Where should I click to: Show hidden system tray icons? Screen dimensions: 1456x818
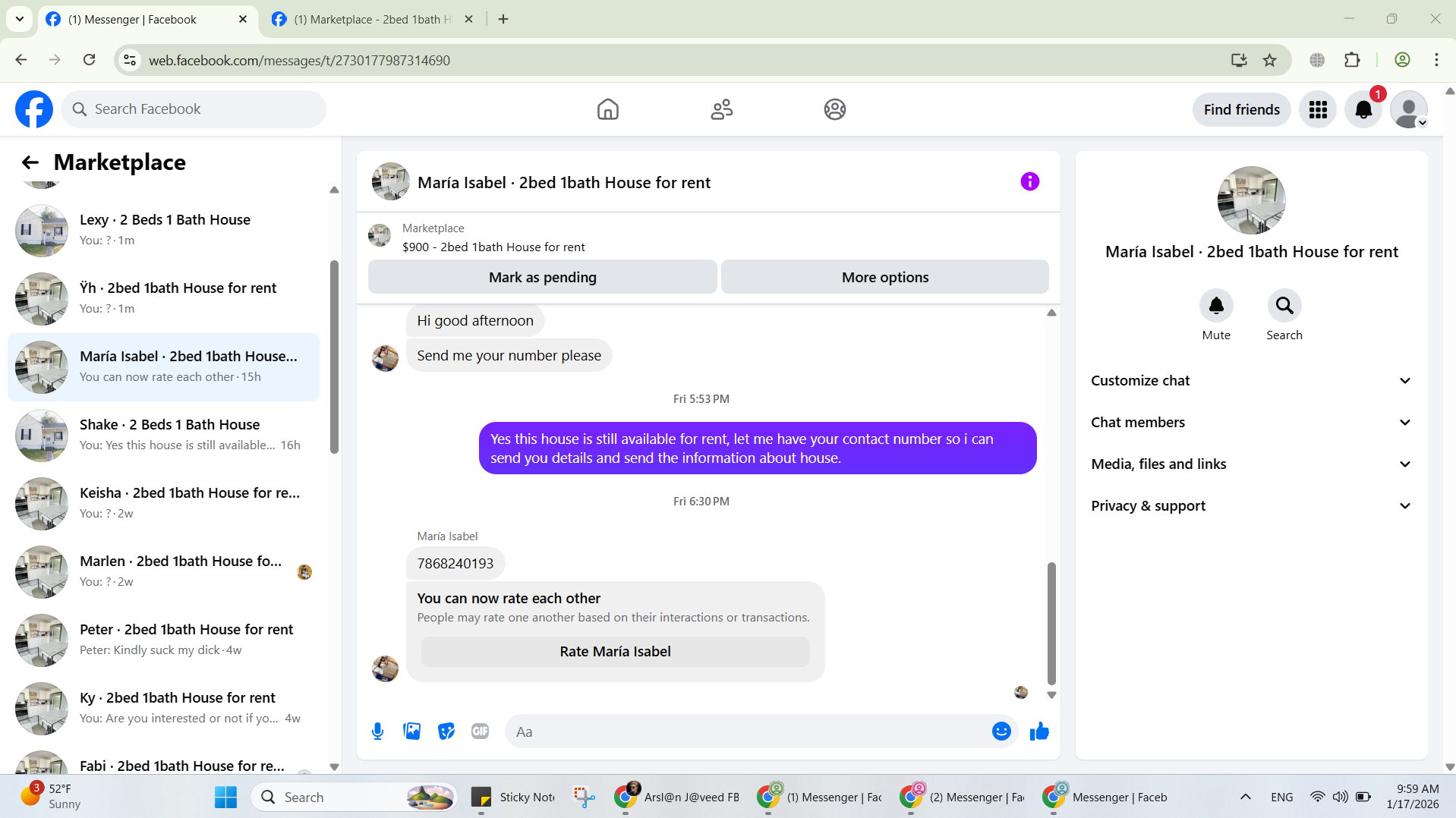(x=1245, y=798)
